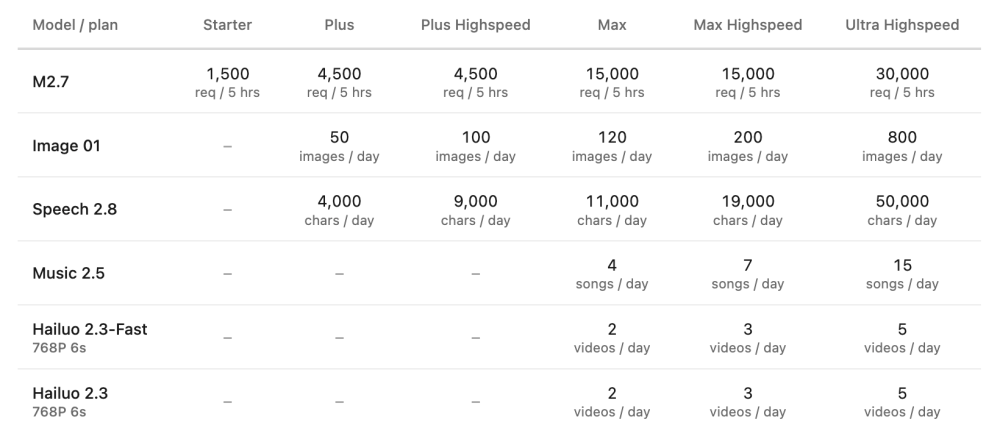
Task: Select the 50,000 chars / day cell
Action: [902, 210]
